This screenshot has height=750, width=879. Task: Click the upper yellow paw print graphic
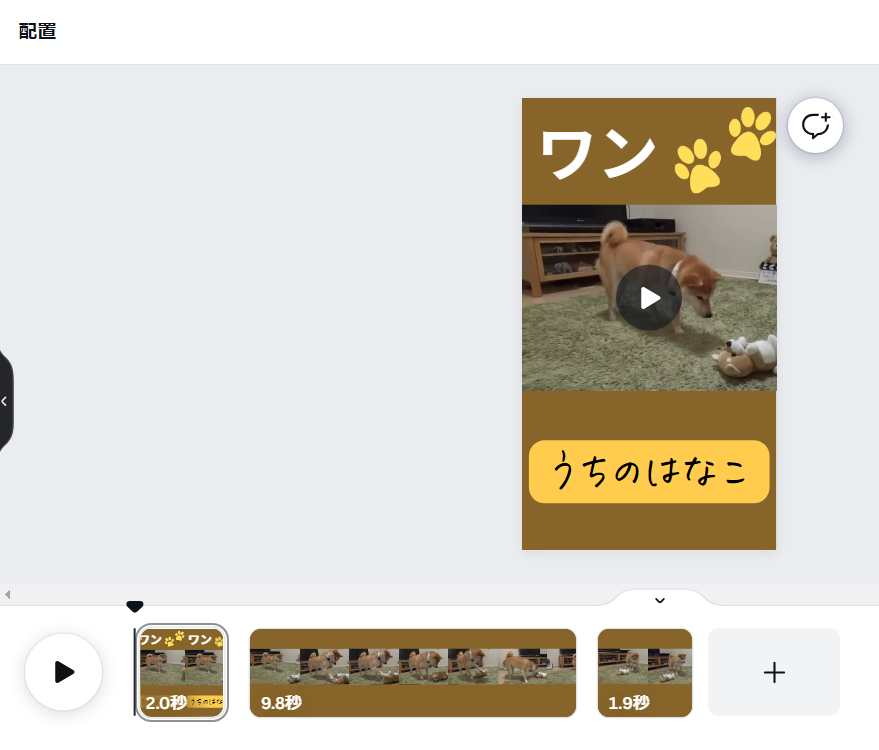coord(752,133)
